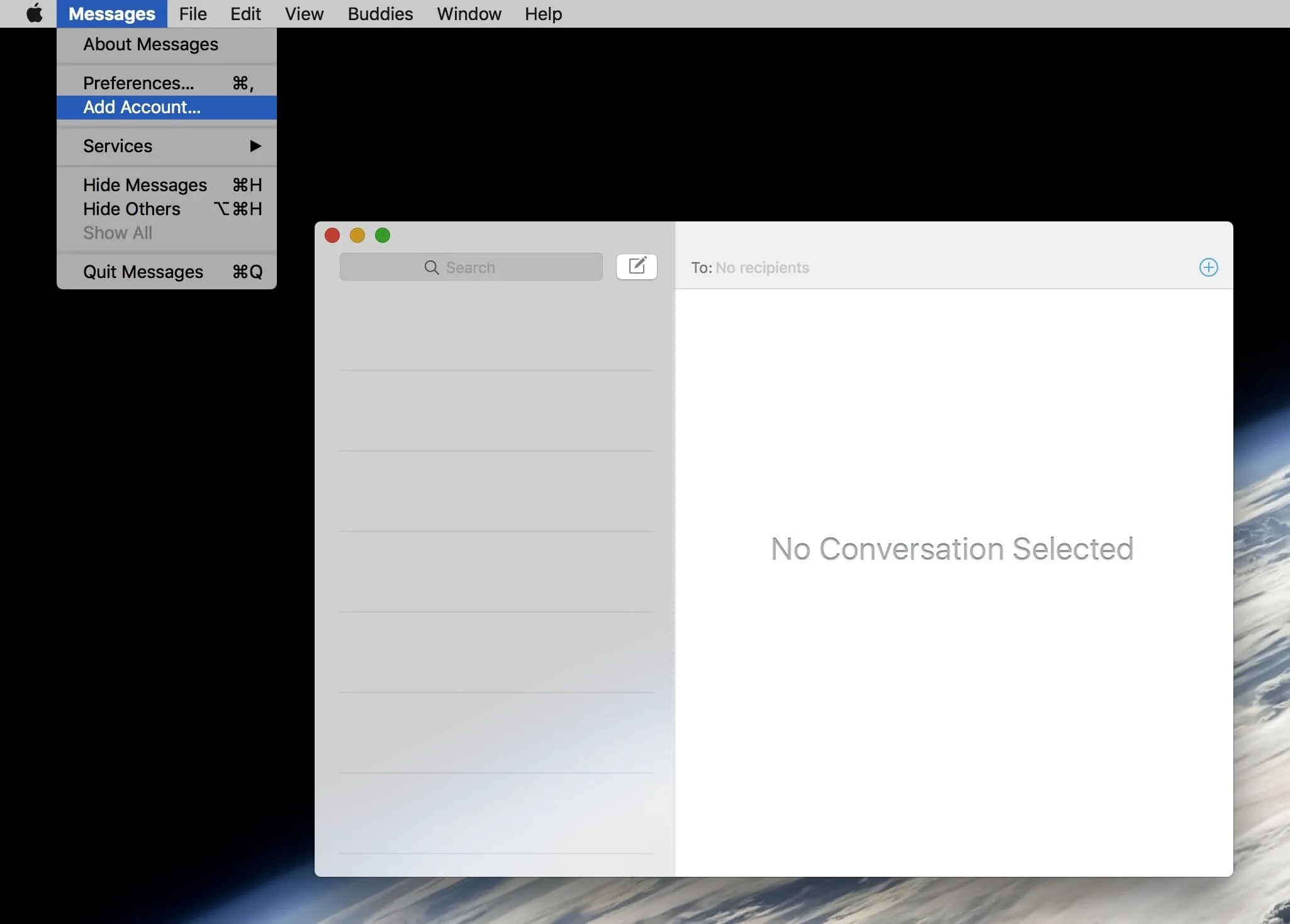Open the Apple menu

(x=35, y=13)
